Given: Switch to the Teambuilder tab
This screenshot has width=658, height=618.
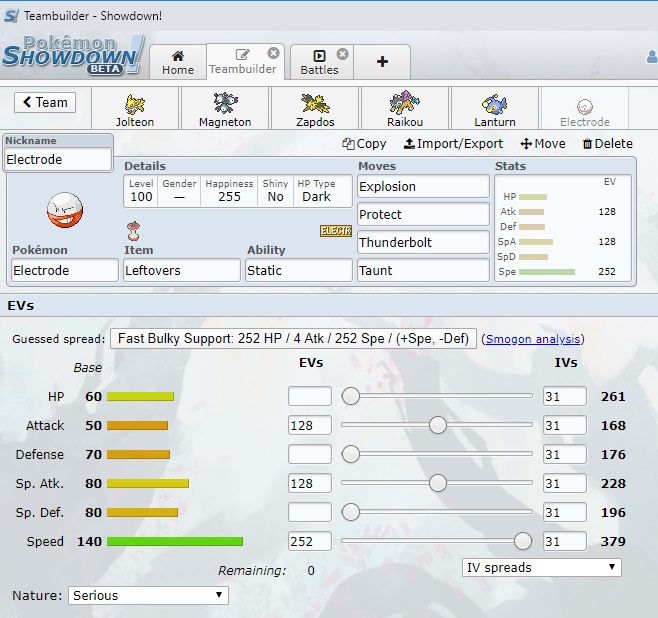Looking at the screenshot, I should point(243,62).
